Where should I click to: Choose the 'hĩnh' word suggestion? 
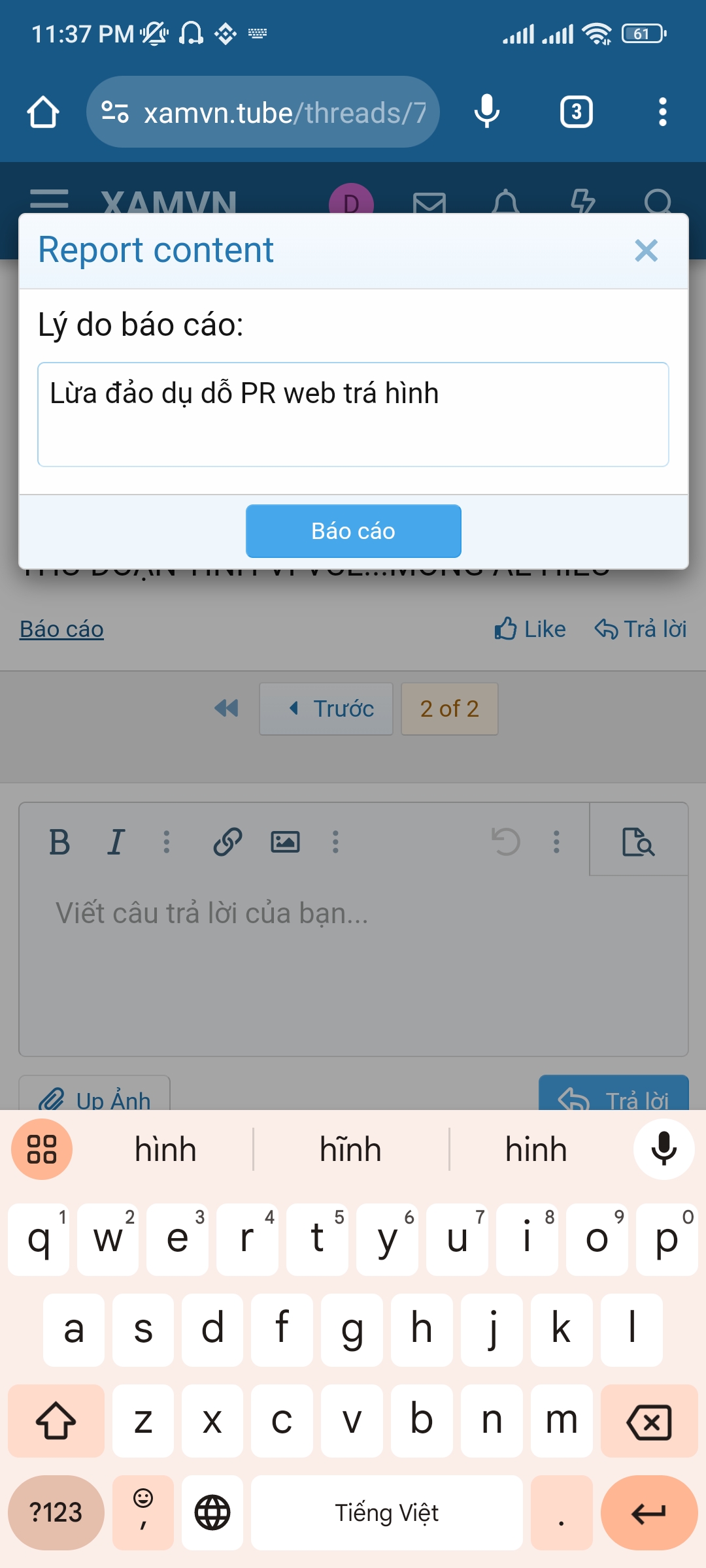[x=350, y=1149]
